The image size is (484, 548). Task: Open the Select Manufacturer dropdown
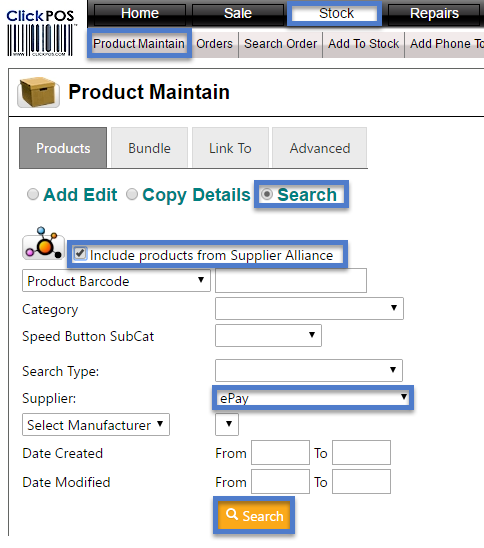[x=96, y=425]
